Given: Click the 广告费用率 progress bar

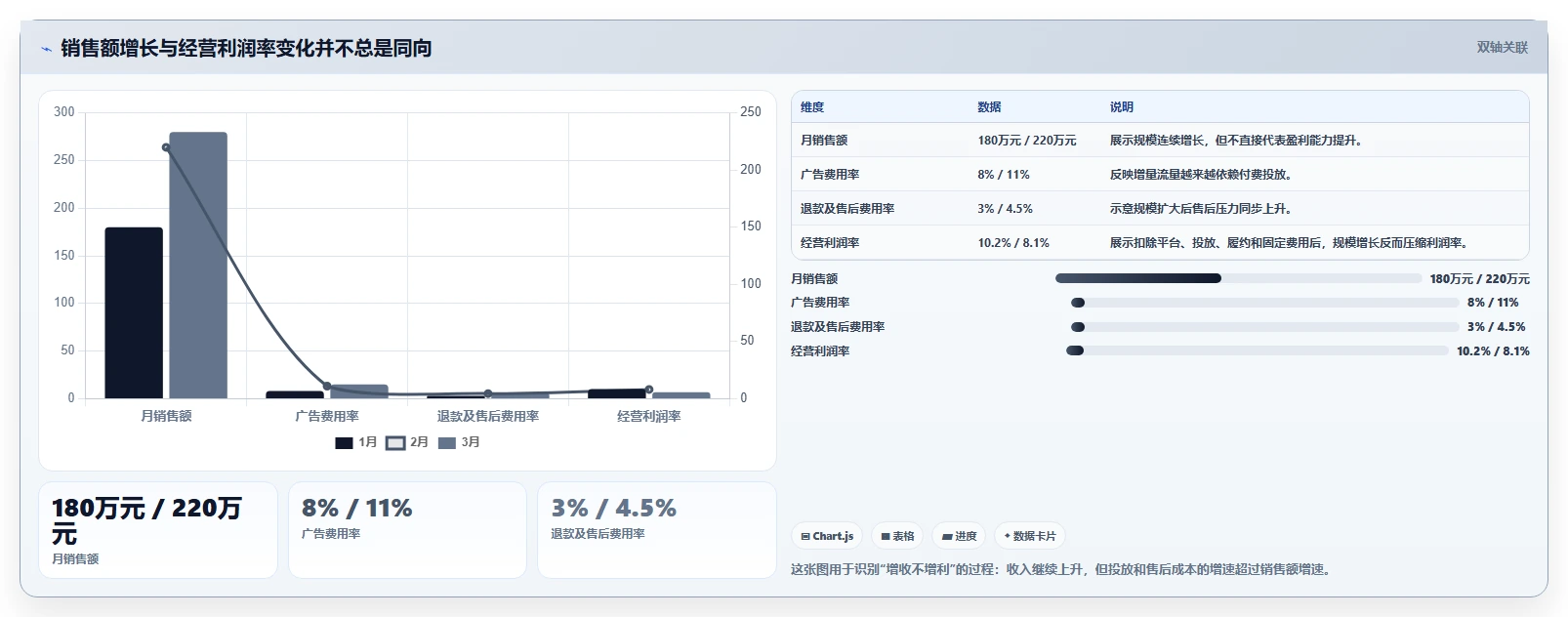Looking at the screenshot, I should point(1265,303).
